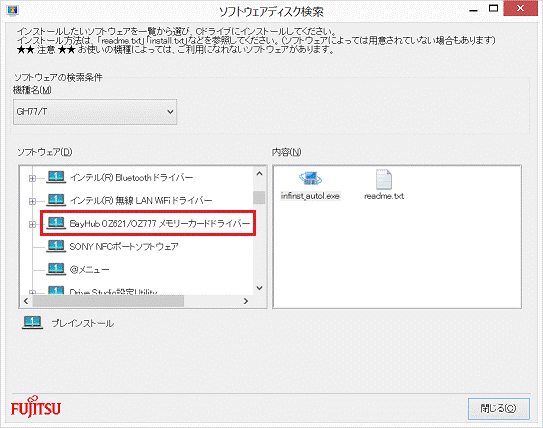
Task: Select the partially visible Drive Studio設定Utility entry
Action: tap(113, 292)
